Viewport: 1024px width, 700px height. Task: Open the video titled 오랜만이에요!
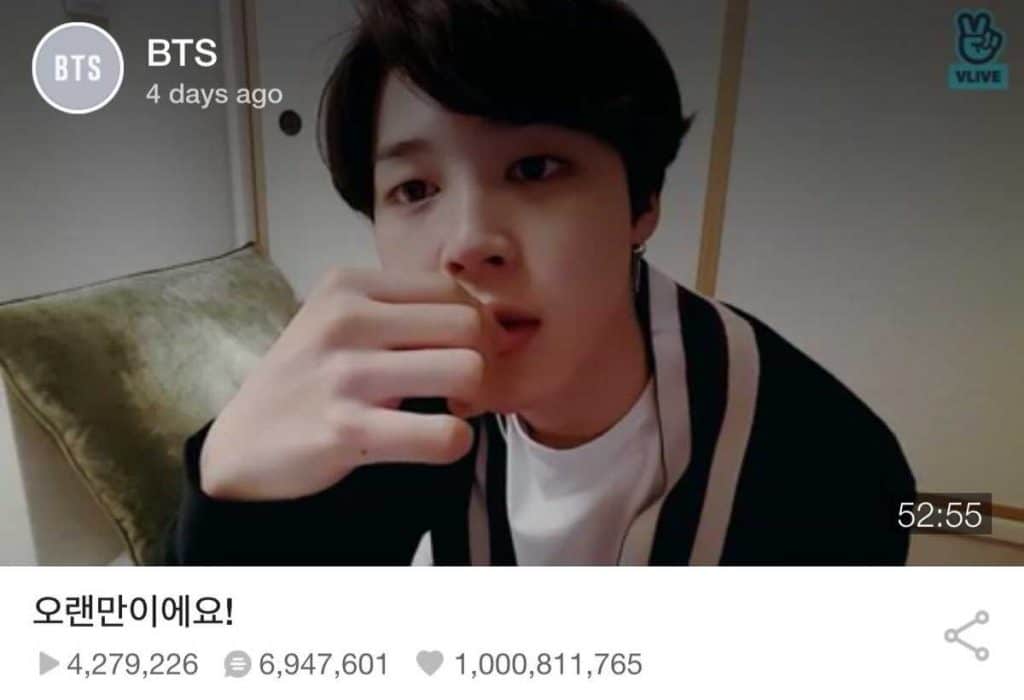[133, 612]
